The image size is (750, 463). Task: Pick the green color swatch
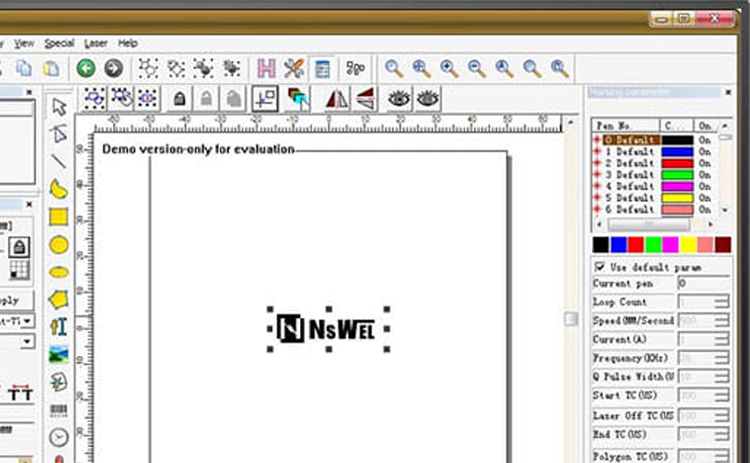pos(653,244)
